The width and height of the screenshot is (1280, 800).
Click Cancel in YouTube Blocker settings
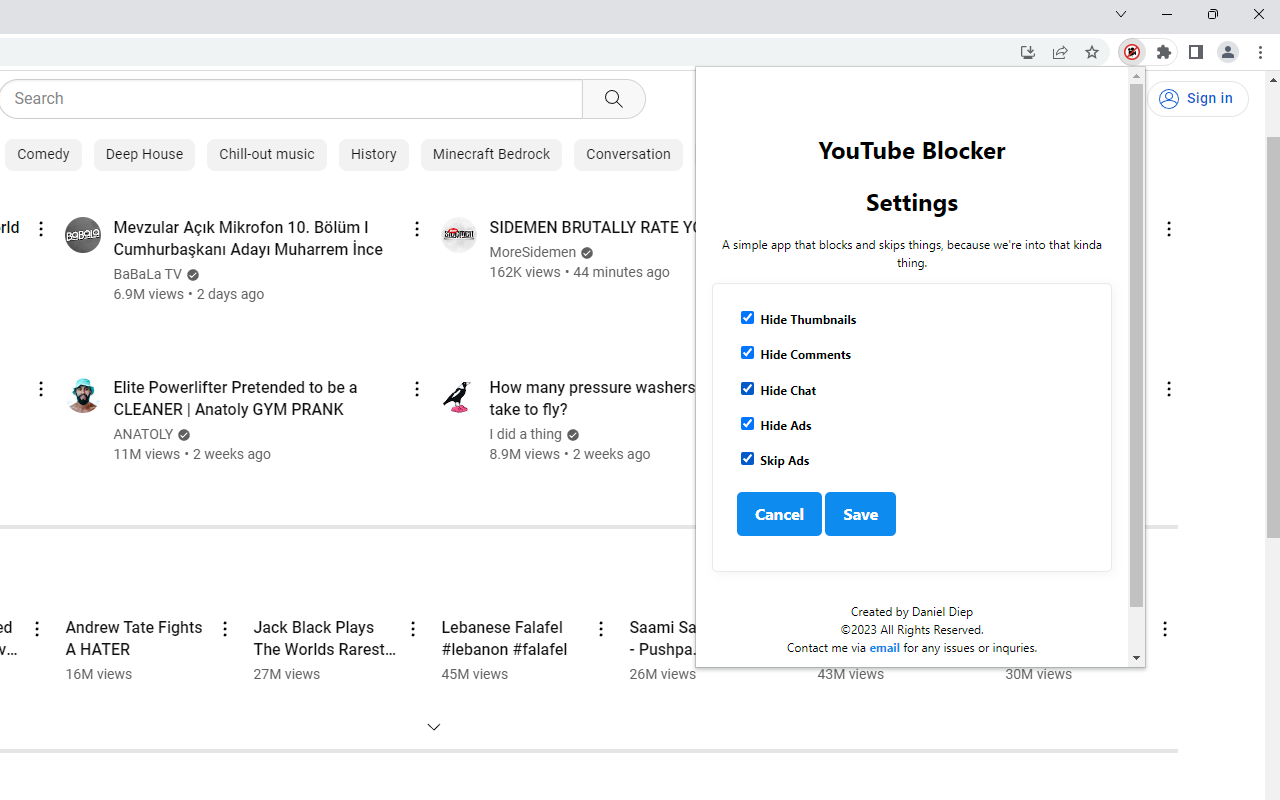tap(779, 514)
